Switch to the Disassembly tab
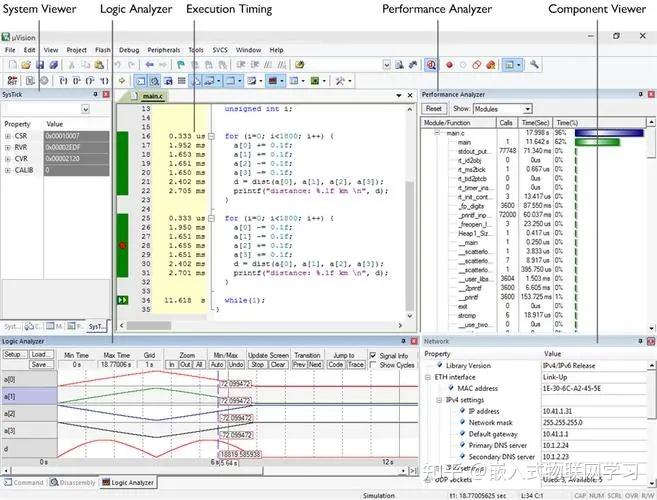 (x=75, y=482)
